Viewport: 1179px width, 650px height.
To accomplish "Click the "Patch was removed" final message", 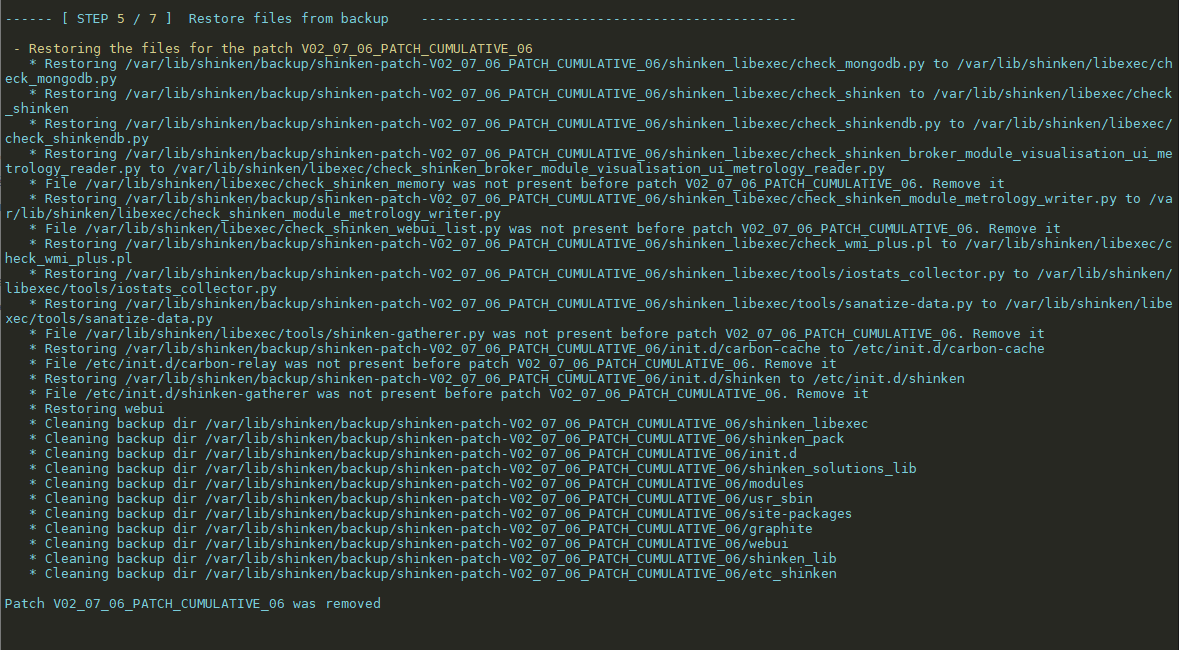I will 193,604.
